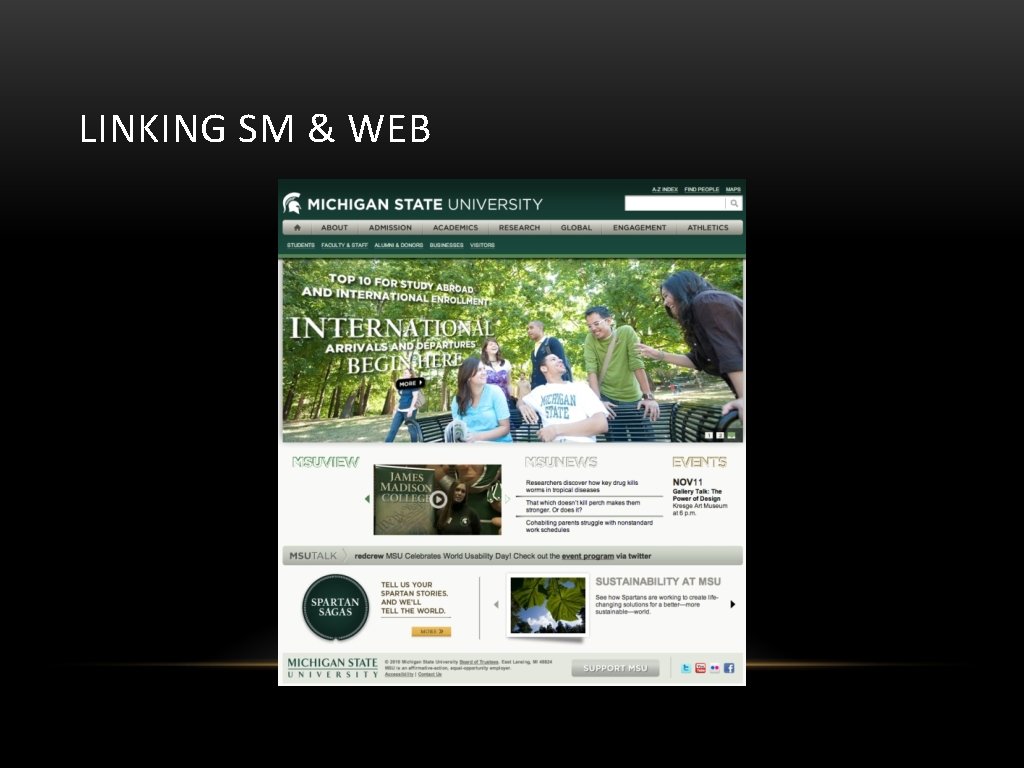This screenshot has width=1024, height=768.
Task: Click the MSUView next arrow
Action: (507, 499)
